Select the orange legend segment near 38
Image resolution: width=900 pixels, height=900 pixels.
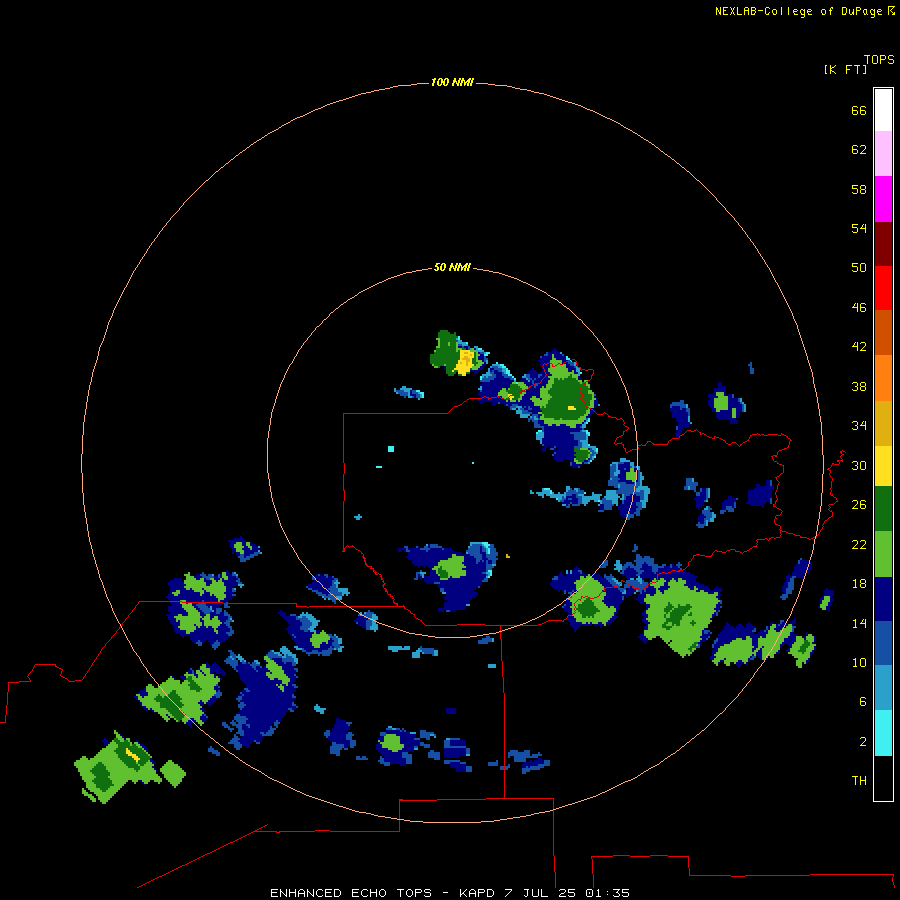tap(883, 378)
